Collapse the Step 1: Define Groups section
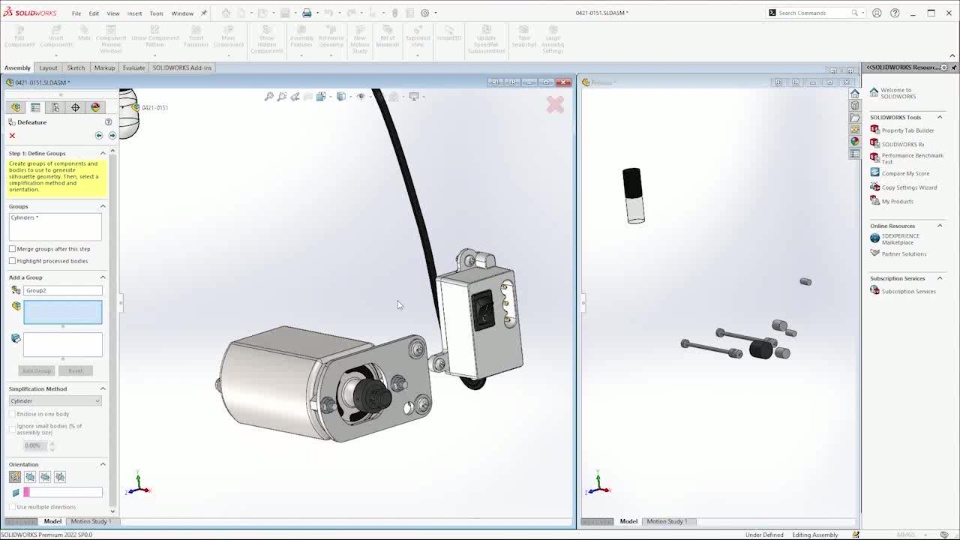Screen dimensions: 960x540 click(103, 153)
